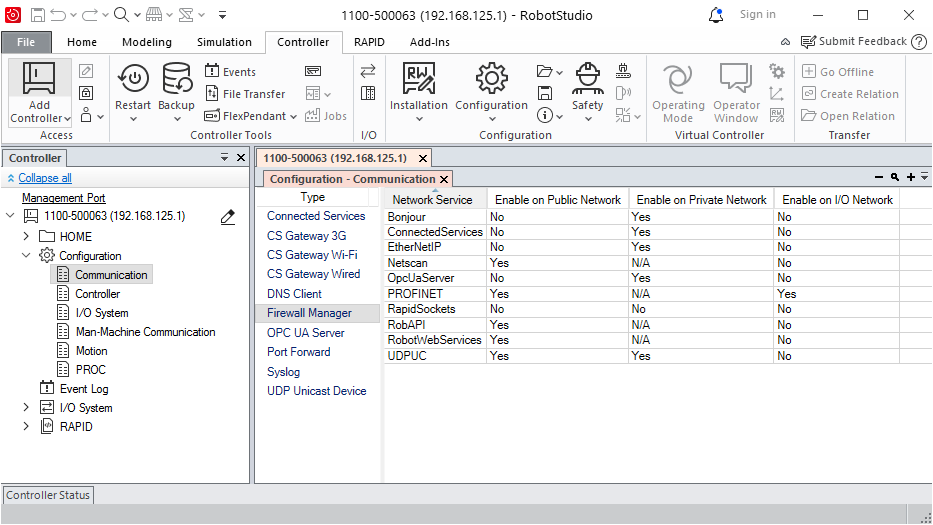Viewport: 933px width, 525px height.
Task: Select the Motion configuration topic
Action: [x=92, y=351]
